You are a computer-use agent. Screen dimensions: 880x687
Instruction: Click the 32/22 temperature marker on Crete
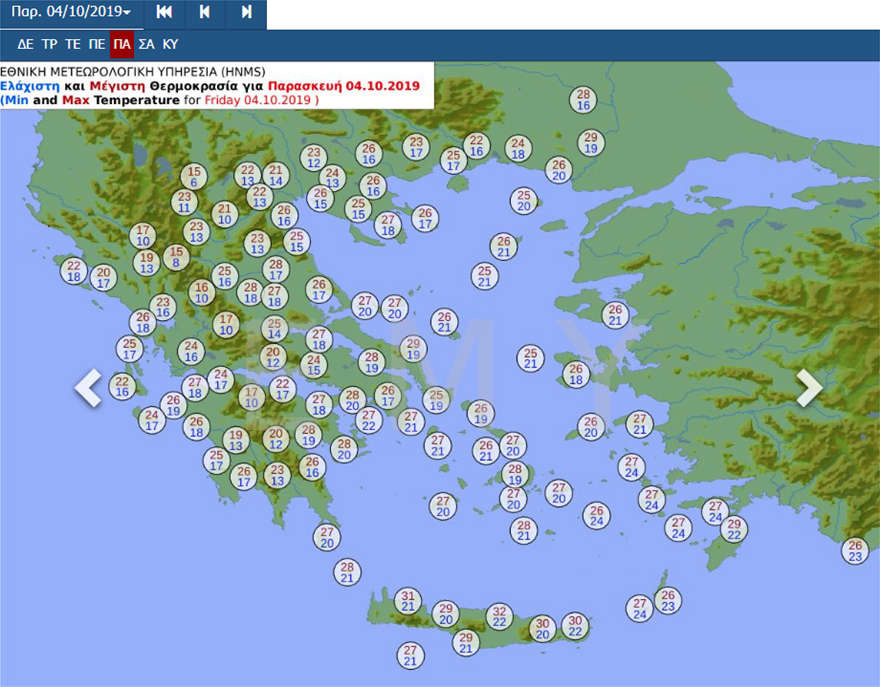[500, 616]
